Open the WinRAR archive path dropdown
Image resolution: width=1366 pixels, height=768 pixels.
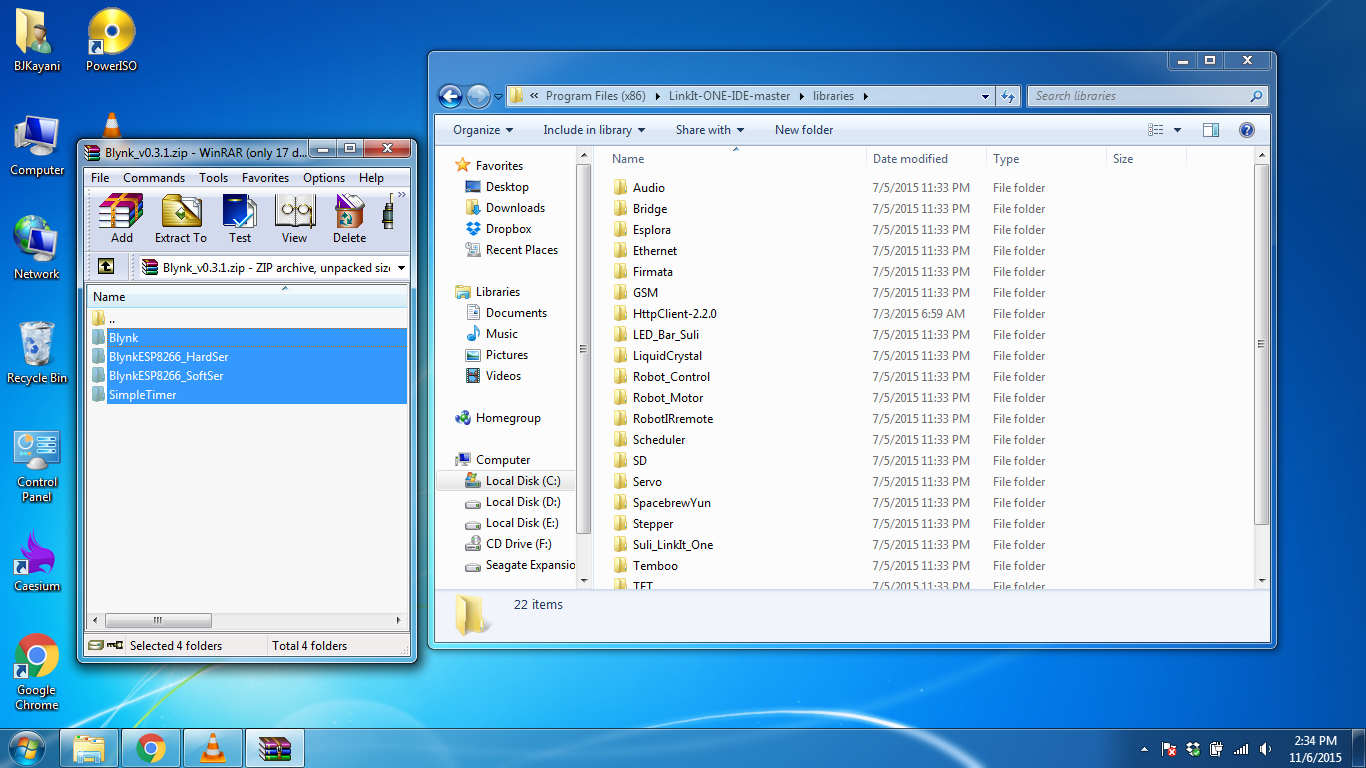pos(401,268)
